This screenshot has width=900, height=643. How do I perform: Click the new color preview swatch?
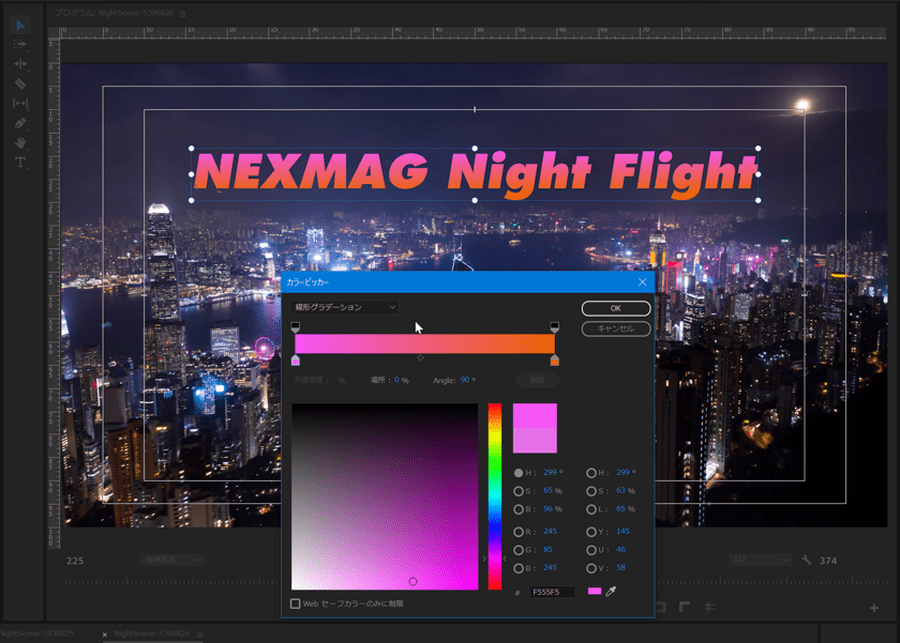[x=534, y=416]
